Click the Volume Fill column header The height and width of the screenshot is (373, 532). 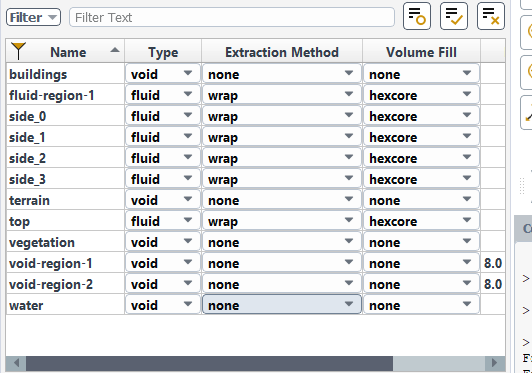[x=421, y=52]
